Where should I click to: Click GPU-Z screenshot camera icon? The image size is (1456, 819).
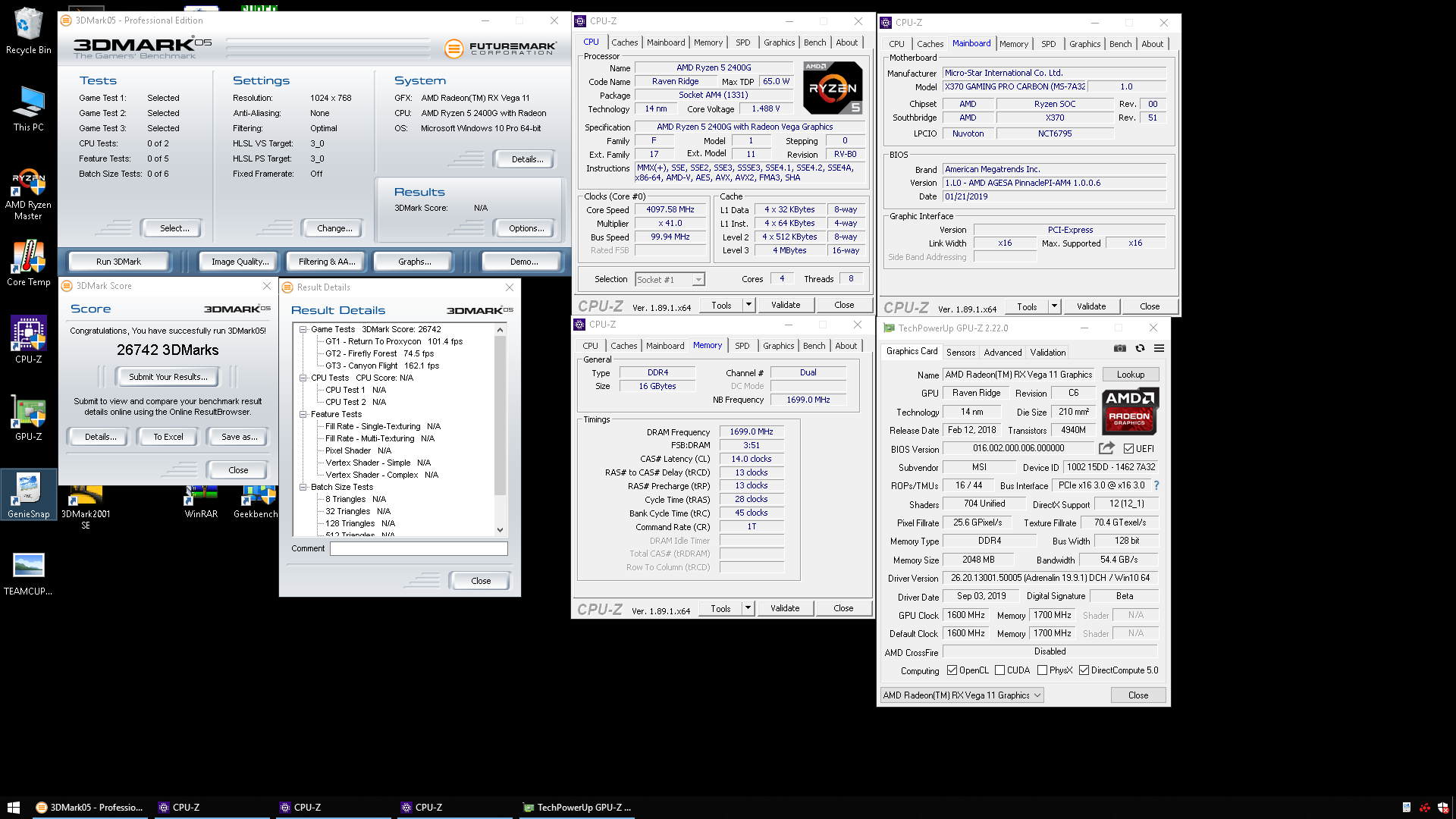pyautogui.click(x=1120, y=349)
